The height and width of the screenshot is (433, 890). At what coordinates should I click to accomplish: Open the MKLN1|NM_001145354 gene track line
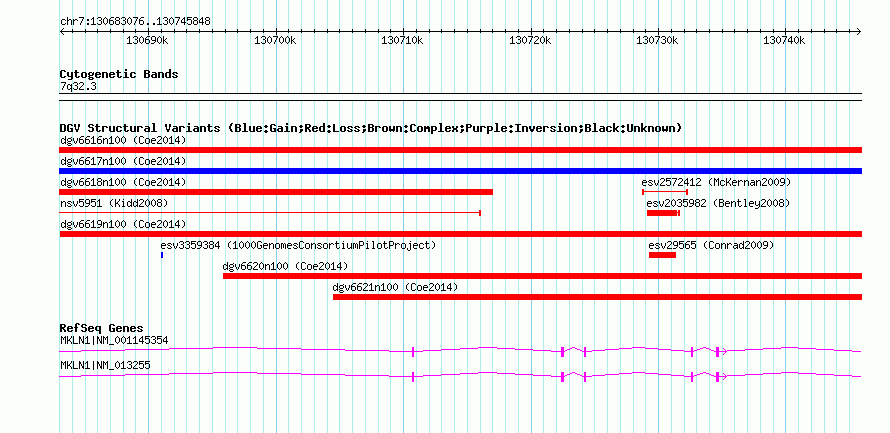[x=460, y=351]
